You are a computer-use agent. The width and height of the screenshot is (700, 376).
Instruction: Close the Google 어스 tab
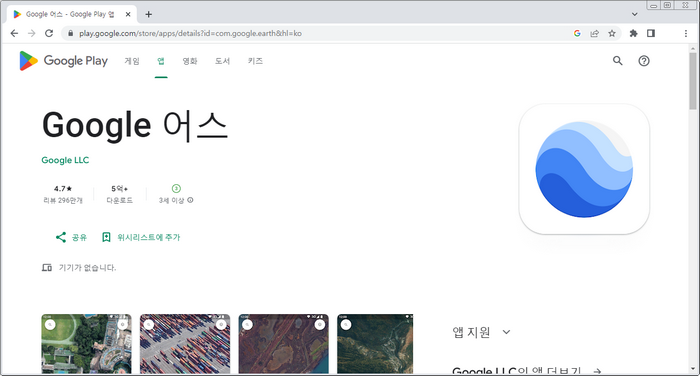click(x=128, y=14)
